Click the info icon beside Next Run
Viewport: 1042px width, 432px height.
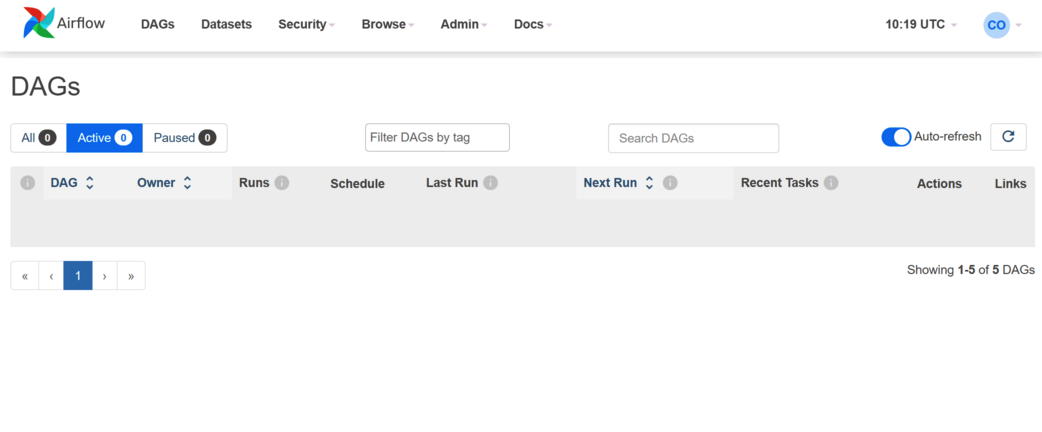[670, 183]
